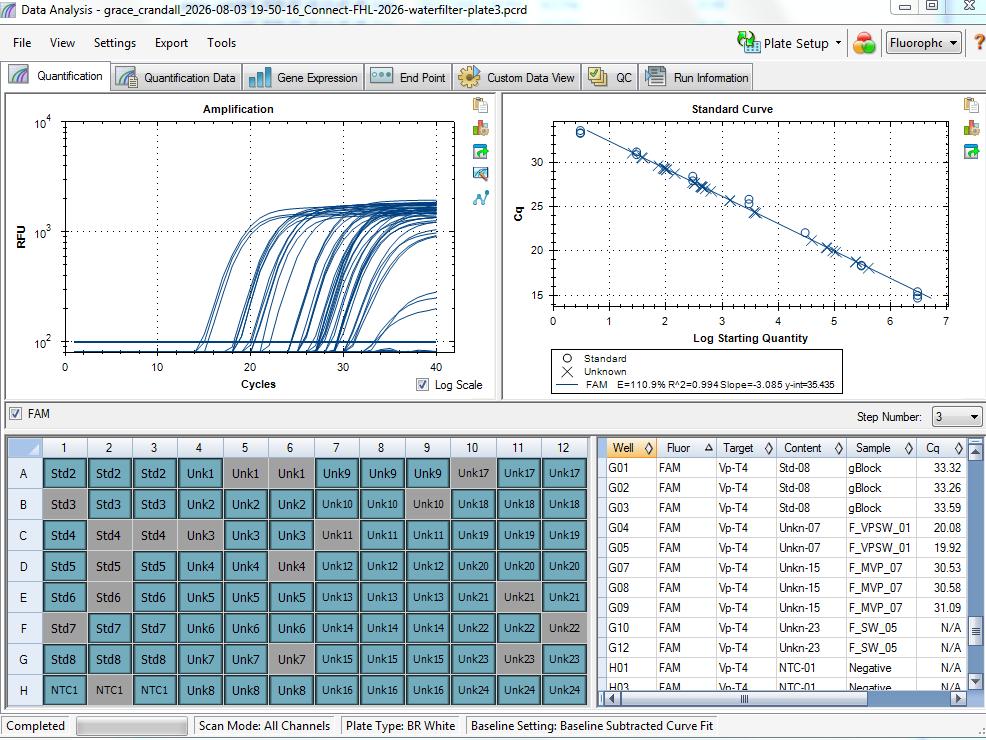Open help via the question mark icon
The height and width of the screenshot is (740, 986).
(979, 43)
